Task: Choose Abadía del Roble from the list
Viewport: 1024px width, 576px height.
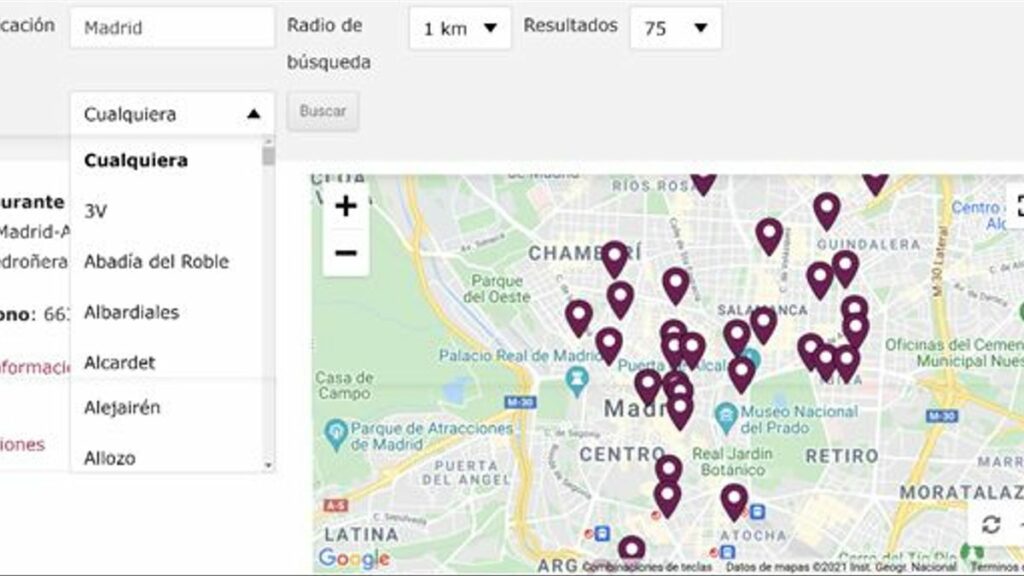Action: tap(167, 262)
